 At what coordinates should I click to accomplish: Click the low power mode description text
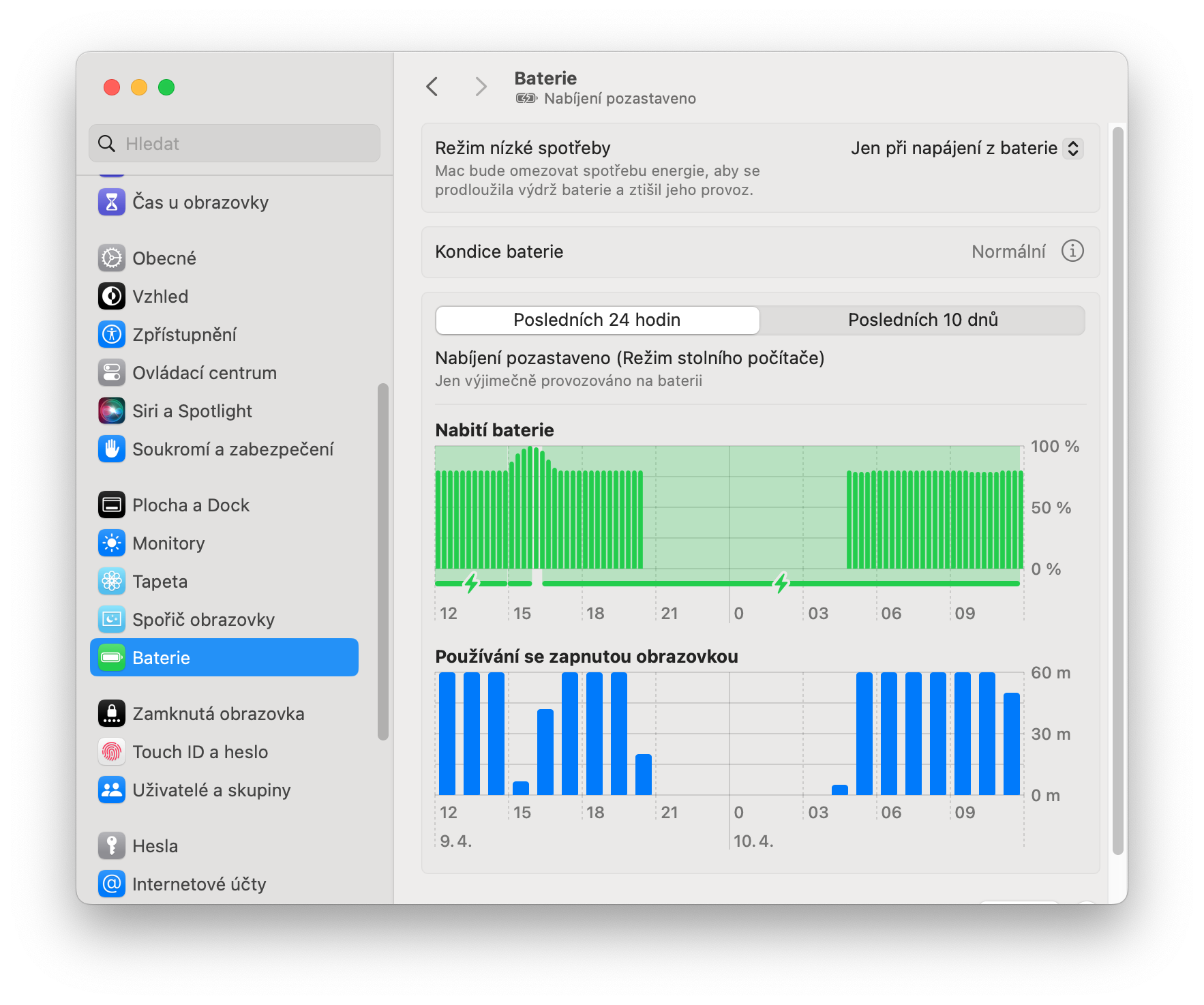point(597,181)
